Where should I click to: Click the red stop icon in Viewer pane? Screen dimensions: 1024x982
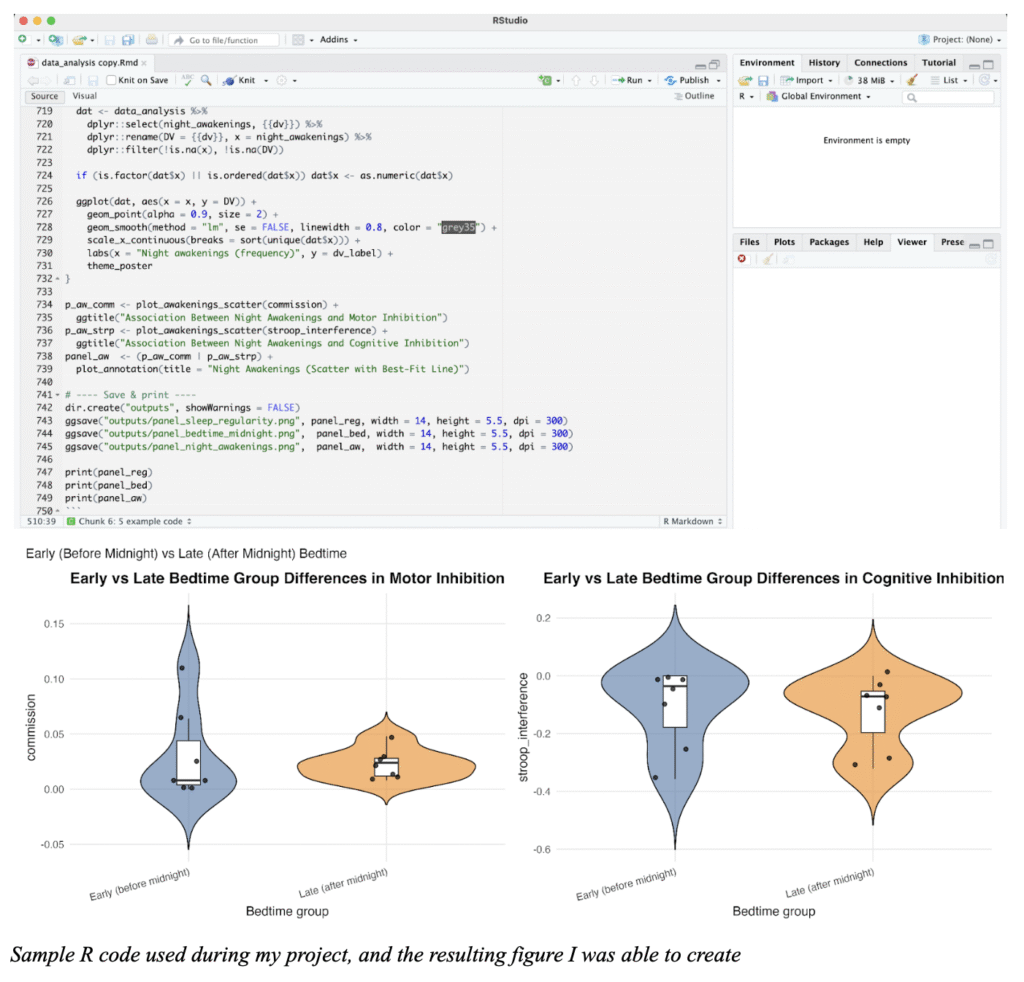coord(742,258)
